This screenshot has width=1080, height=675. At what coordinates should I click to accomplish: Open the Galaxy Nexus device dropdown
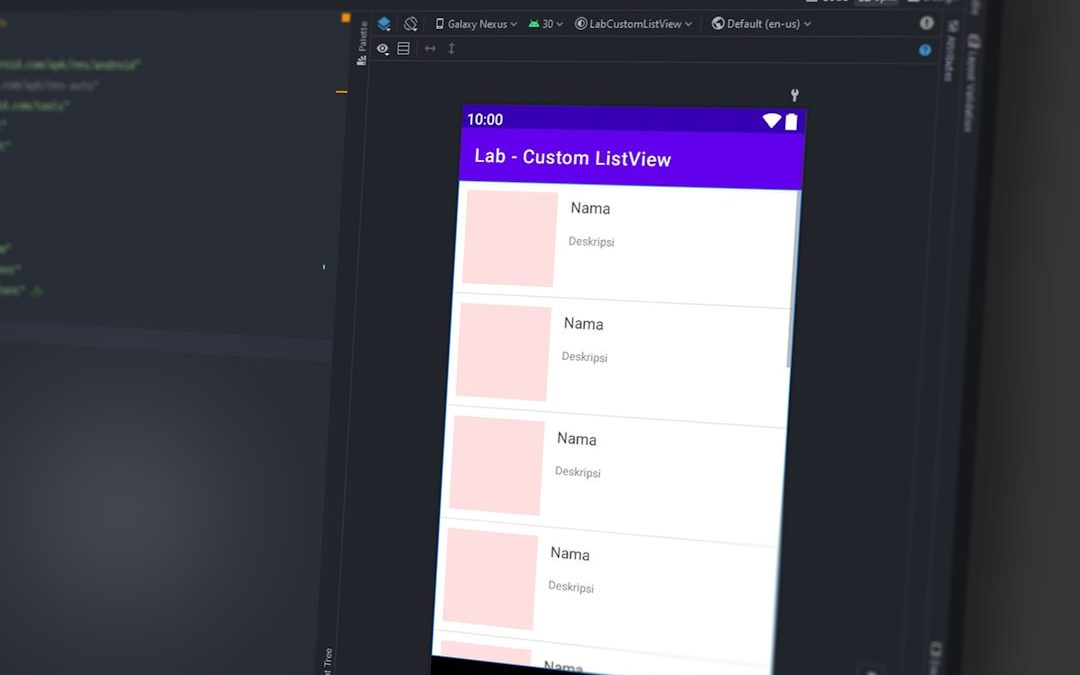[476, 24]
